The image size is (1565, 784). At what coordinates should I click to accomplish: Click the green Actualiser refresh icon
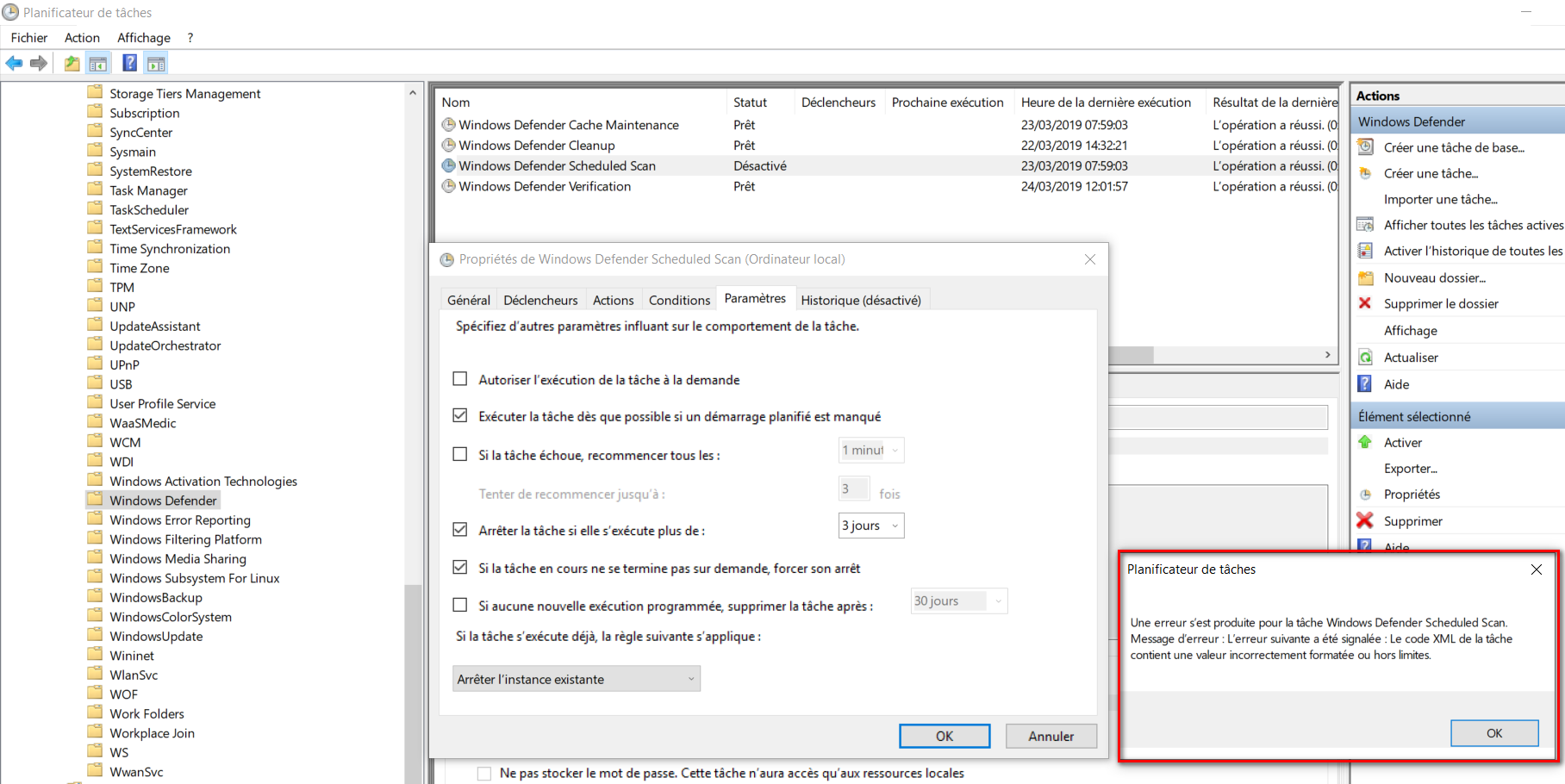pos(1366,357)
